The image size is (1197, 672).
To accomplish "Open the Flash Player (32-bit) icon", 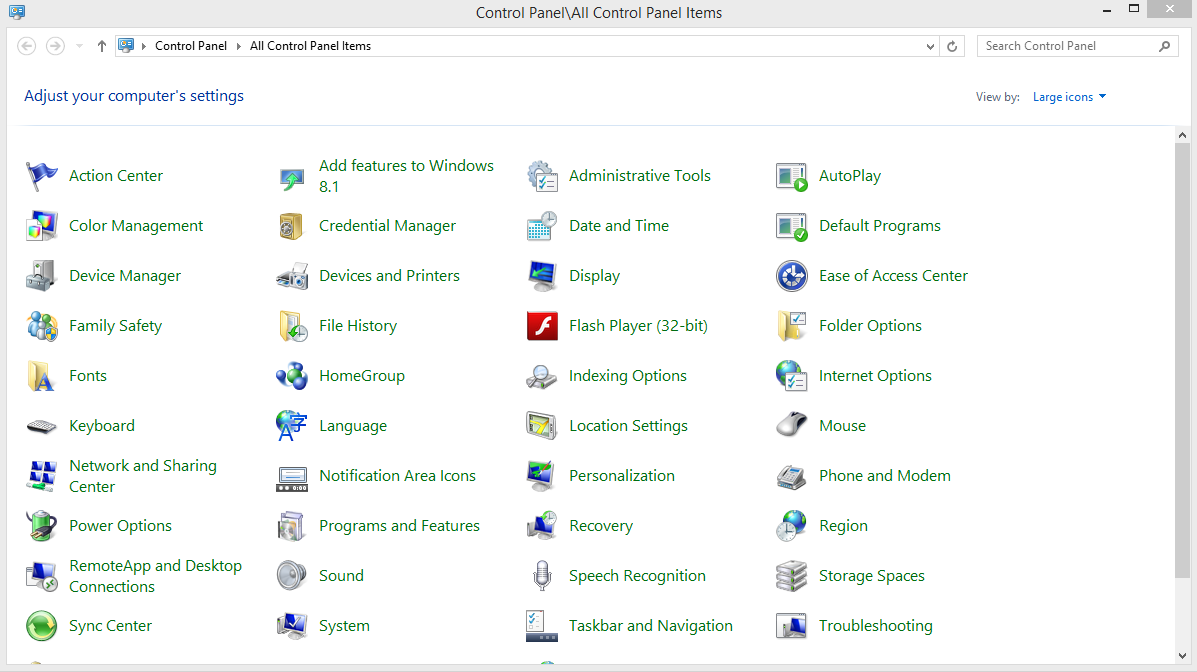I will [x=542, y=326].
